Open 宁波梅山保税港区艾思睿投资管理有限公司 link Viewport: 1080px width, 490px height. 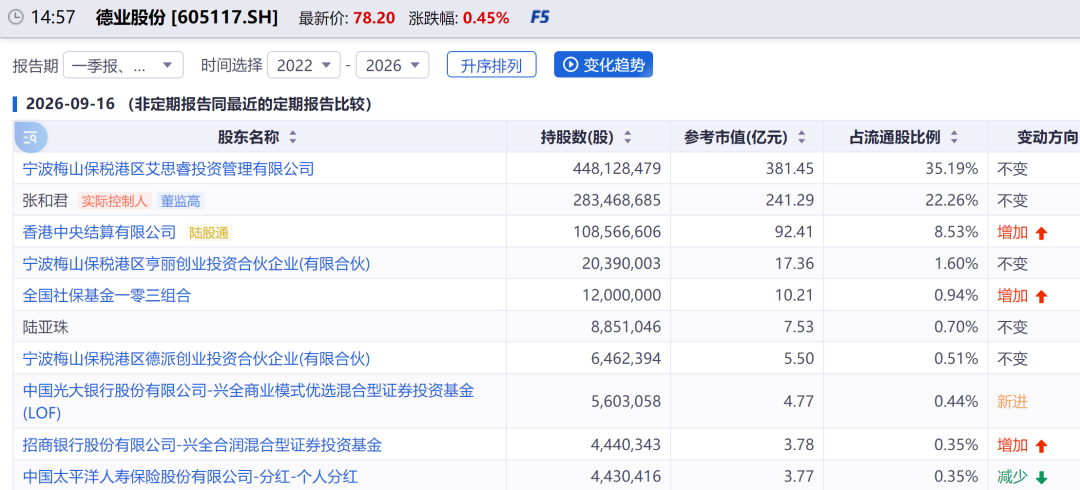[x=169, y=168]
